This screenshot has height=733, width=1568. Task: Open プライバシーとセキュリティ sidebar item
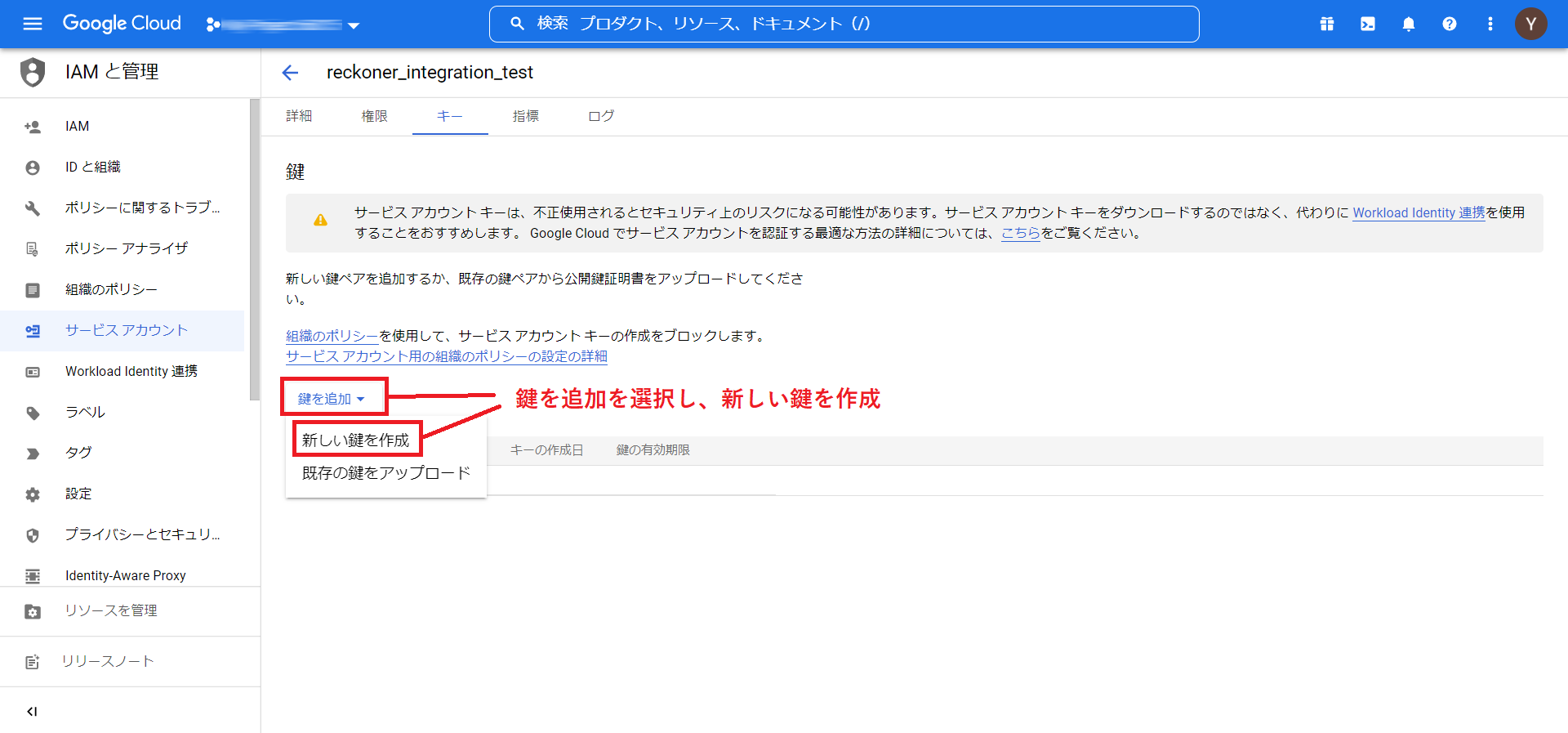click(x=122, y=535)
